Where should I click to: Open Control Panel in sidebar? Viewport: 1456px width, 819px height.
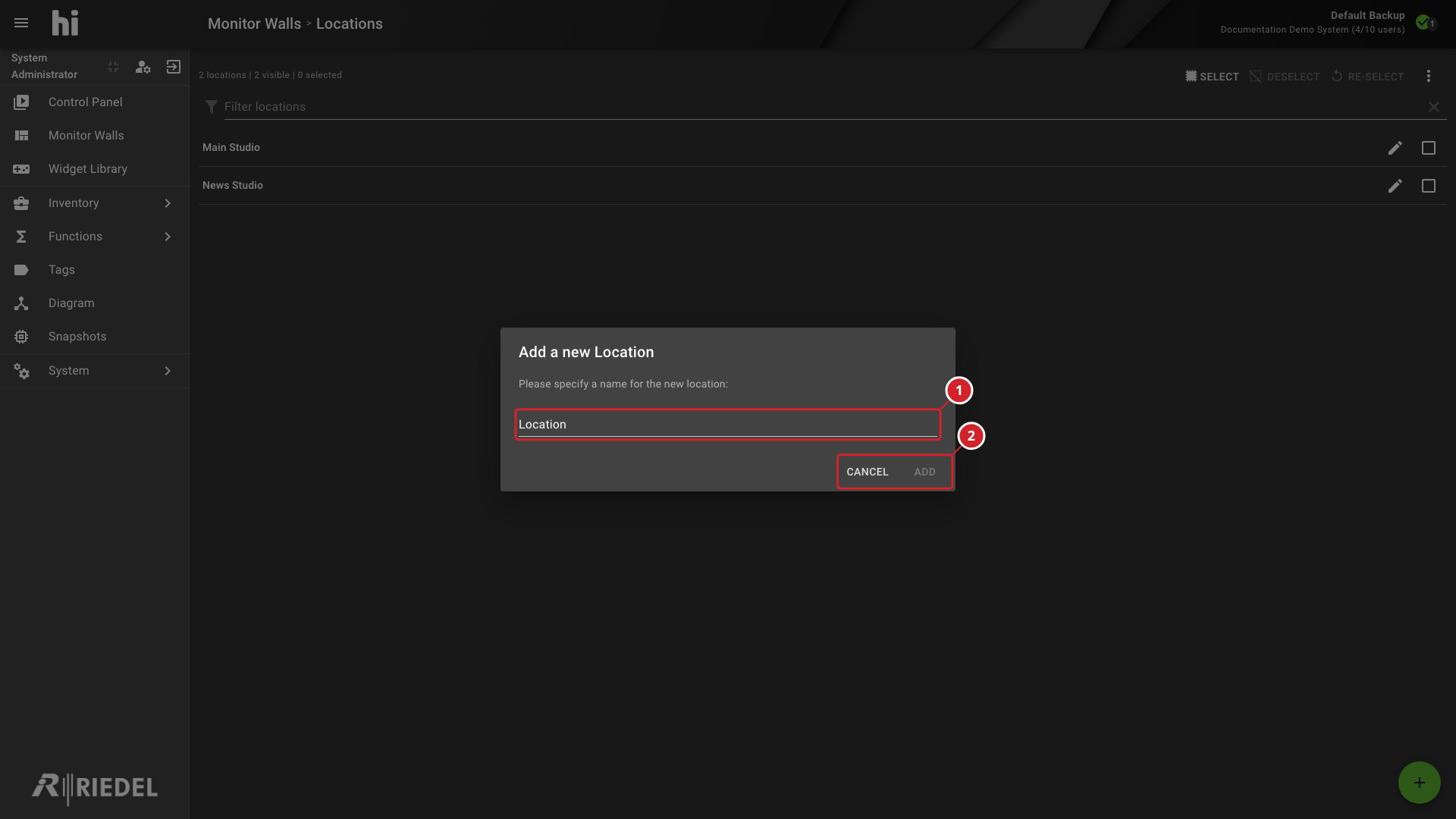pos(94,102)
